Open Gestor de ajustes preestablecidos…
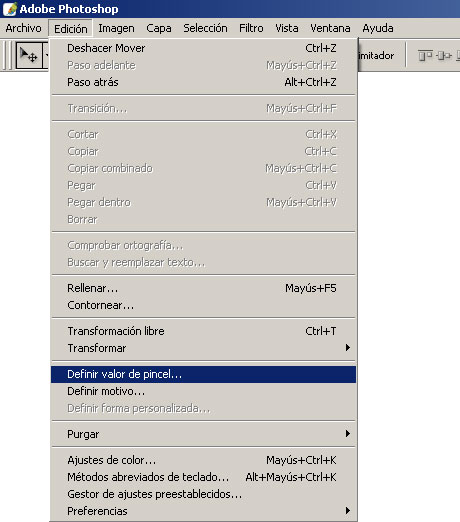460x522 pixels. click(x=203, y=494)
